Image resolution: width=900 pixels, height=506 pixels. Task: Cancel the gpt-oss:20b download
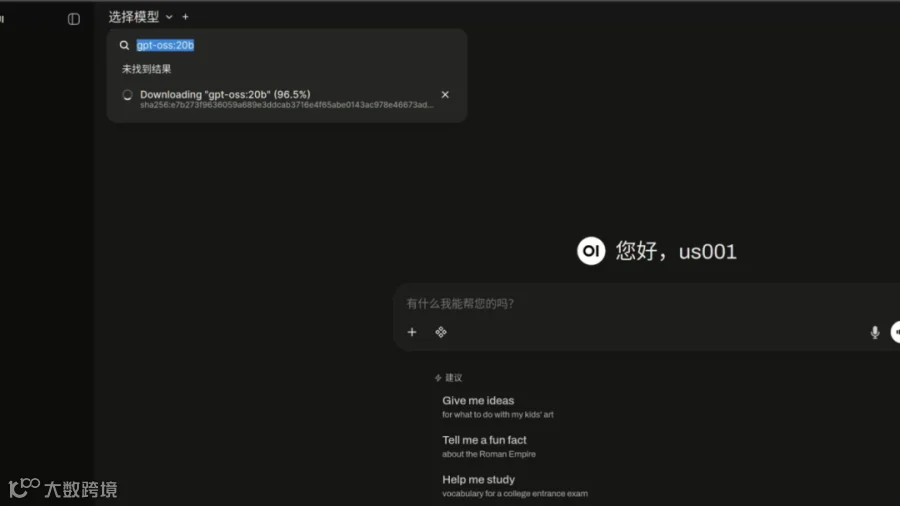tap(445, 95)
